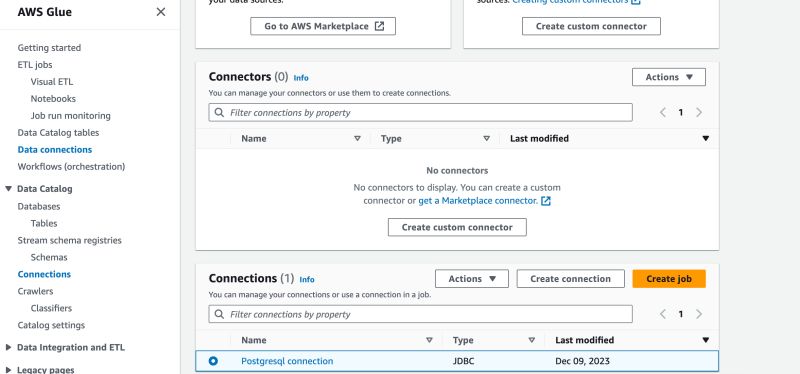Open Getting started page

pyautogui.click(x=49, y=47)
